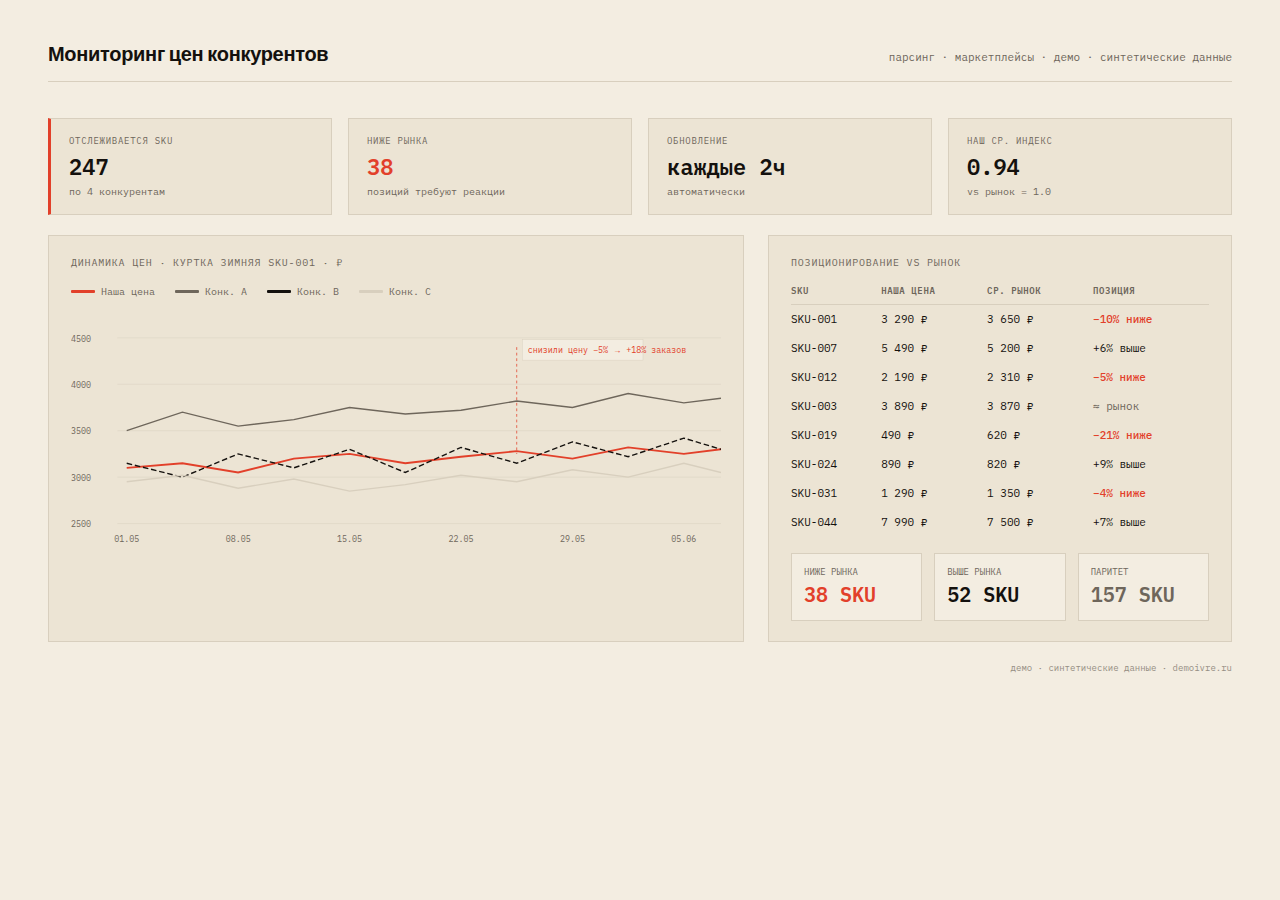Screen dimensions: 1280x900
Task: Select the SKU-001 table row
Action: click(x=1000, y=320)
